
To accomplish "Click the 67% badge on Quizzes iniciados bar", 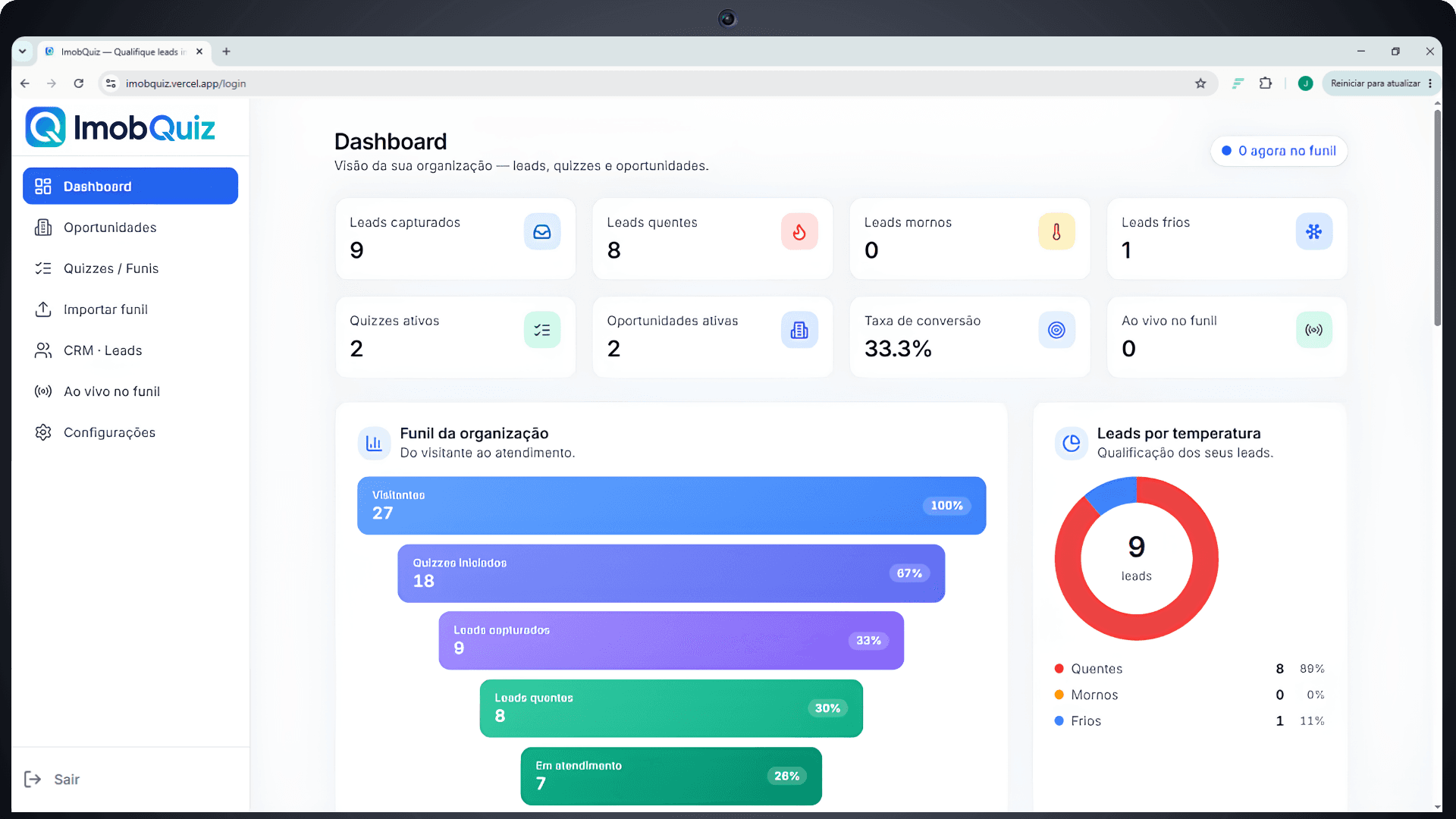I will pos(909,573).
